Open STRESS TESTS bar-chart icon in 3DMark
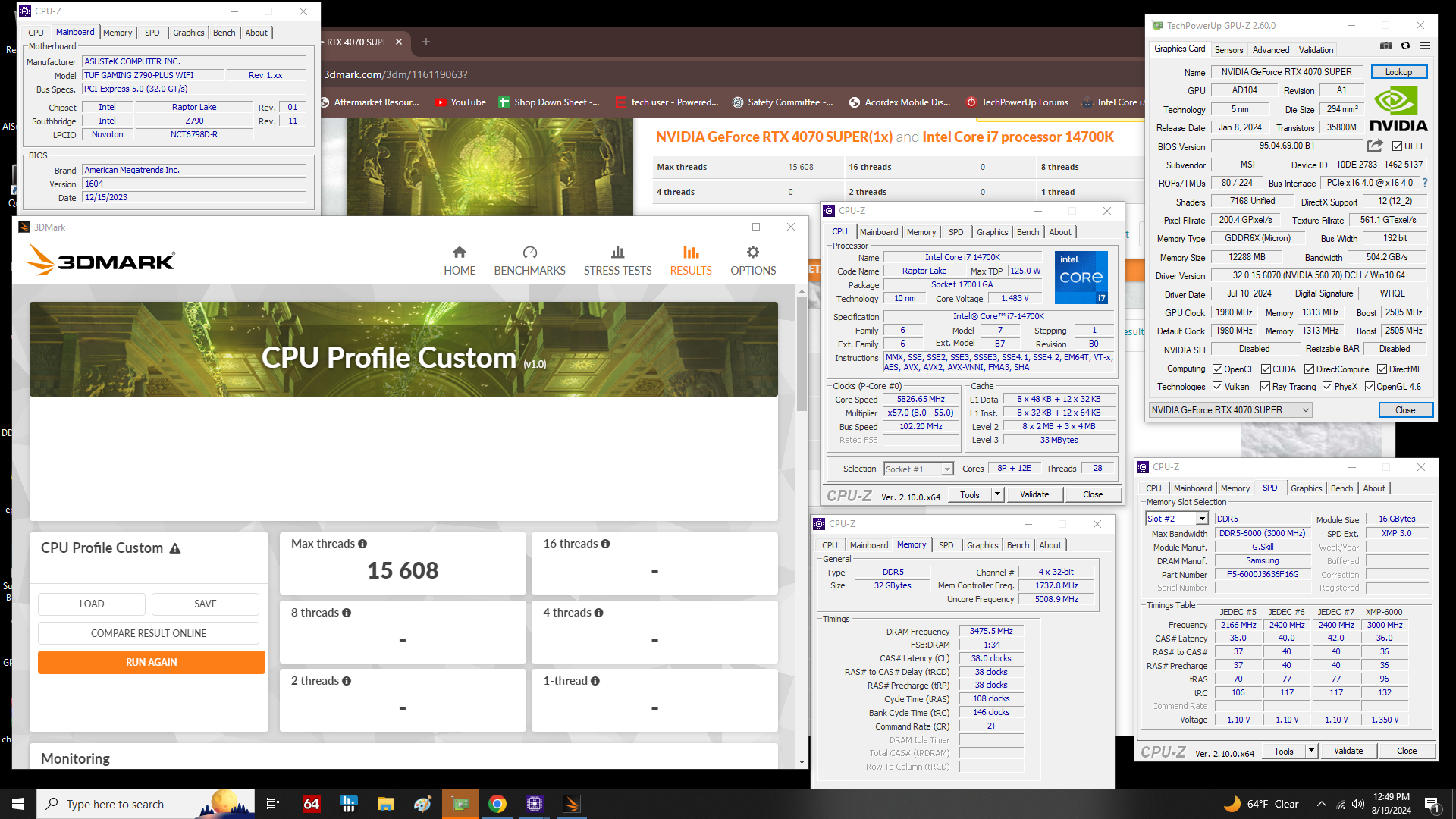Viewport: 1456px width, 819px height. coord(618,253)
